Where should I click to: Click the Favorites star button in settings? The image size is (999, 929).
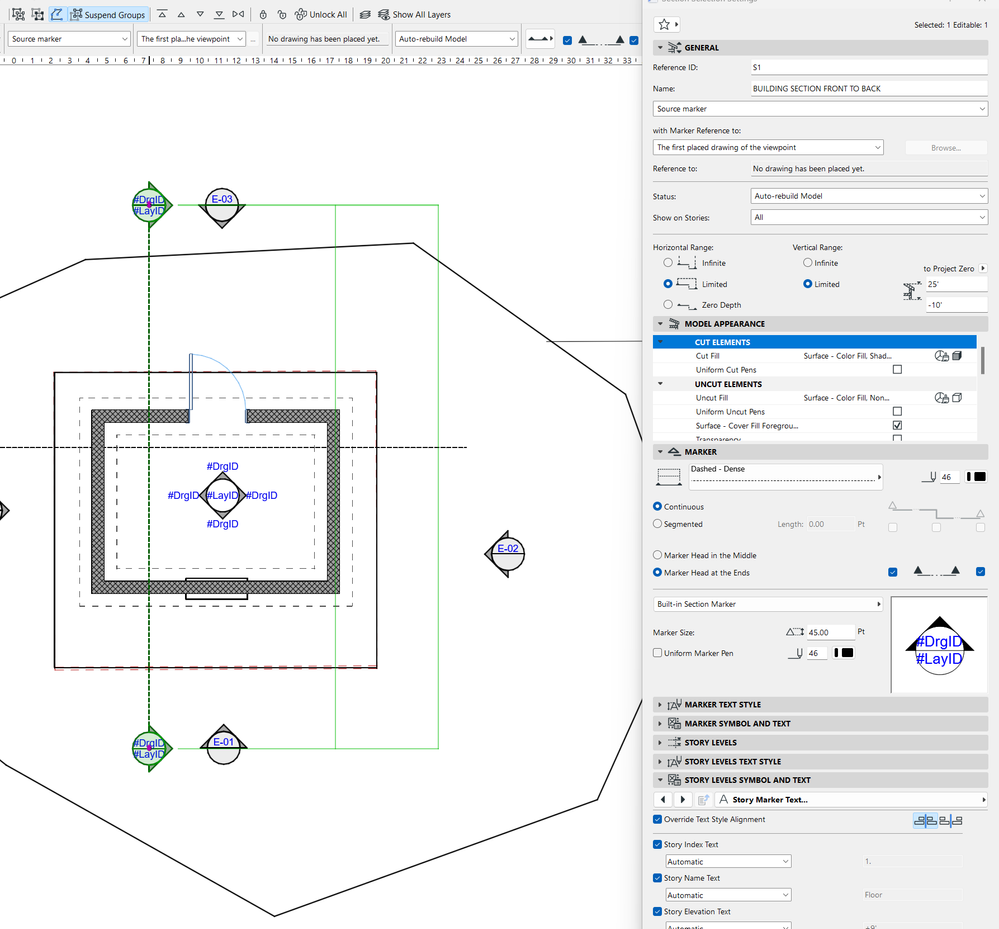pyautogui.click(x=664, y=24)
